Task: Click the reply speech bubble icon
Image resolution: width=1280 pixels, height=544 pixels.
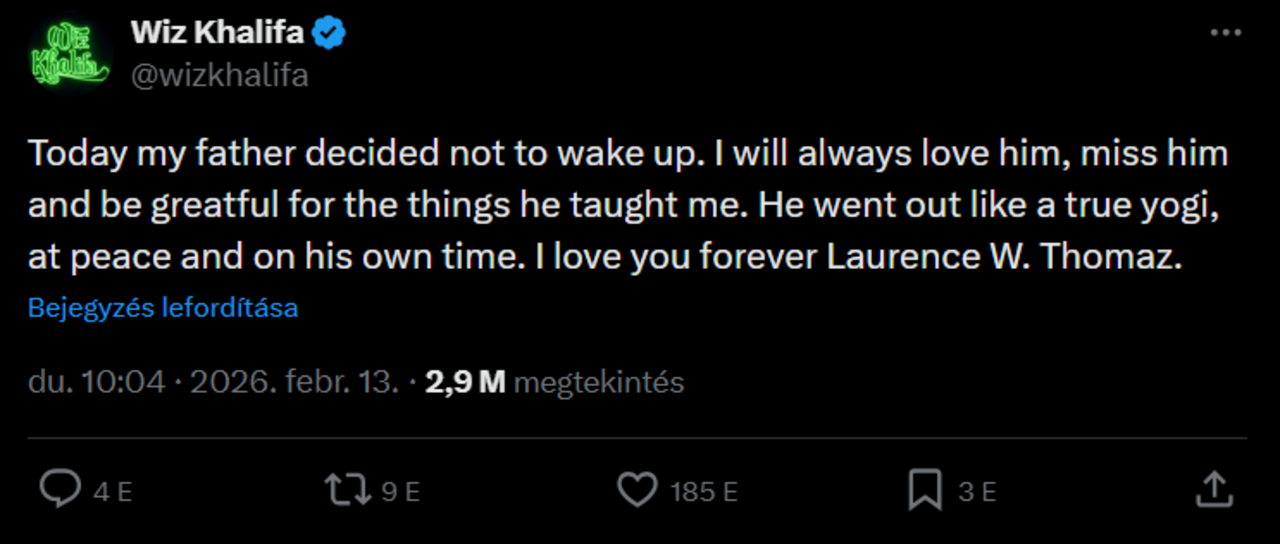Action: click(60, 490)
